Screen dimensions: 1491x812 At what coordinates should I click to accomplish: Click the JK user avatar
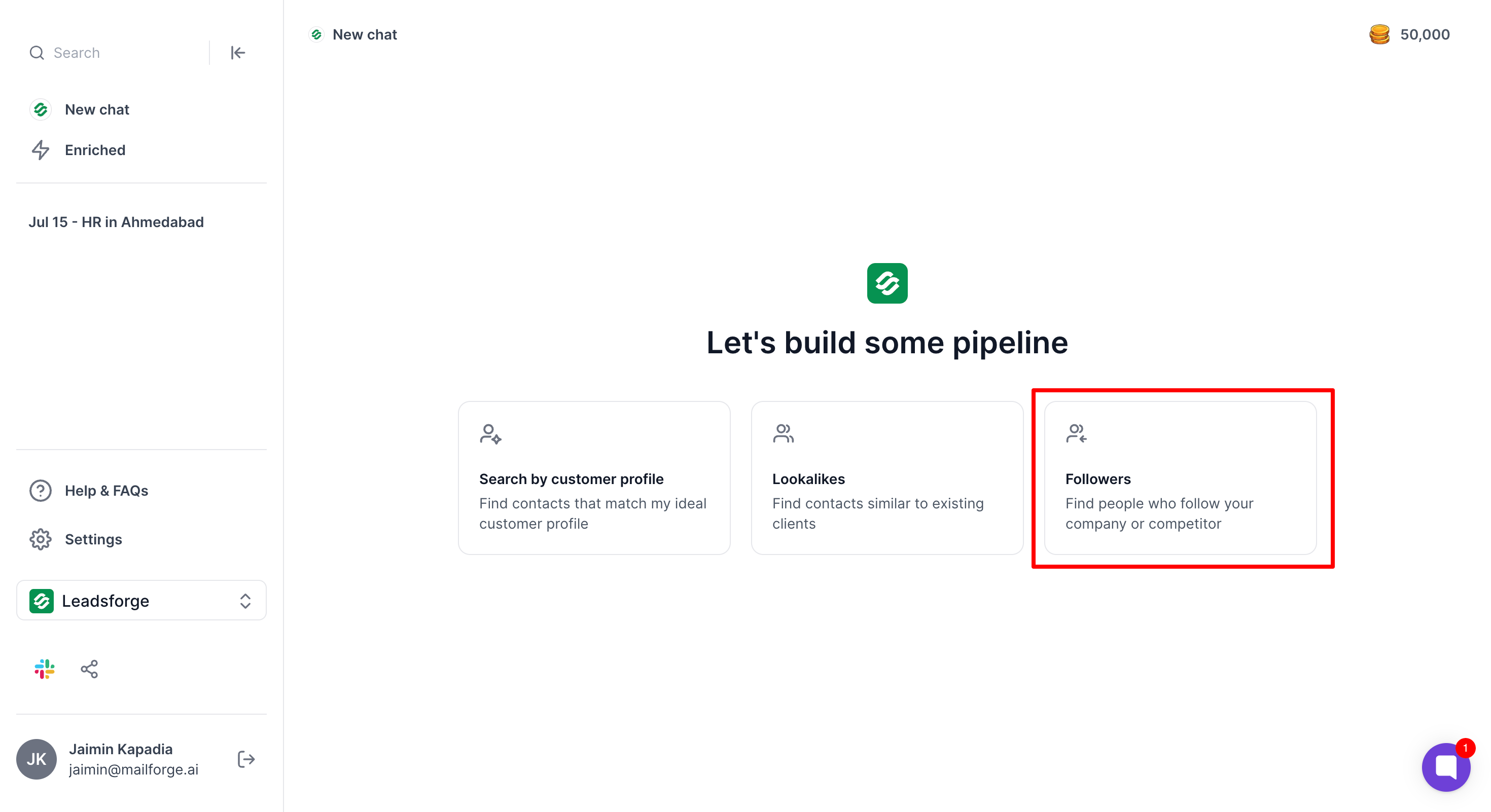[x=37, y=759]
